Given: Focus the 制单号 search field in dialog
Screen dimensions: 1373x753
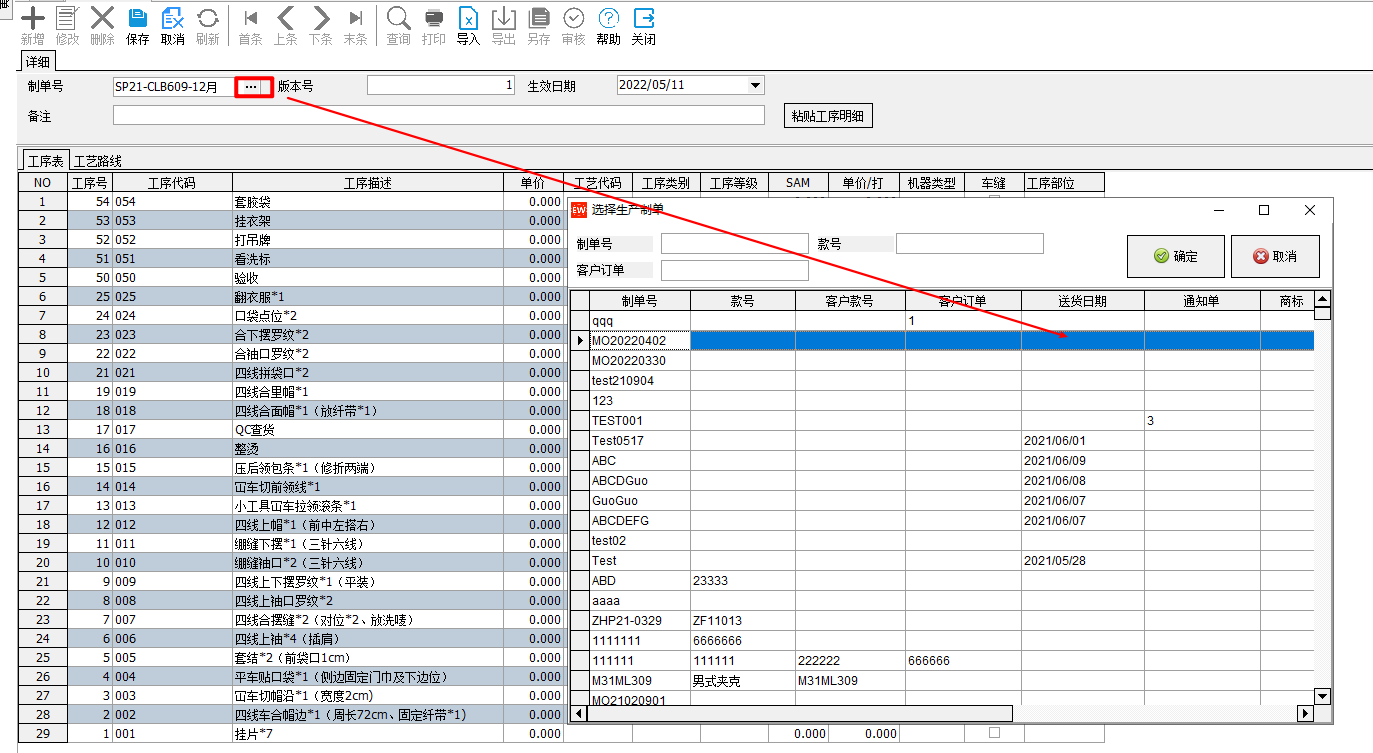Looking at the screenshot, I should point(734,244).
